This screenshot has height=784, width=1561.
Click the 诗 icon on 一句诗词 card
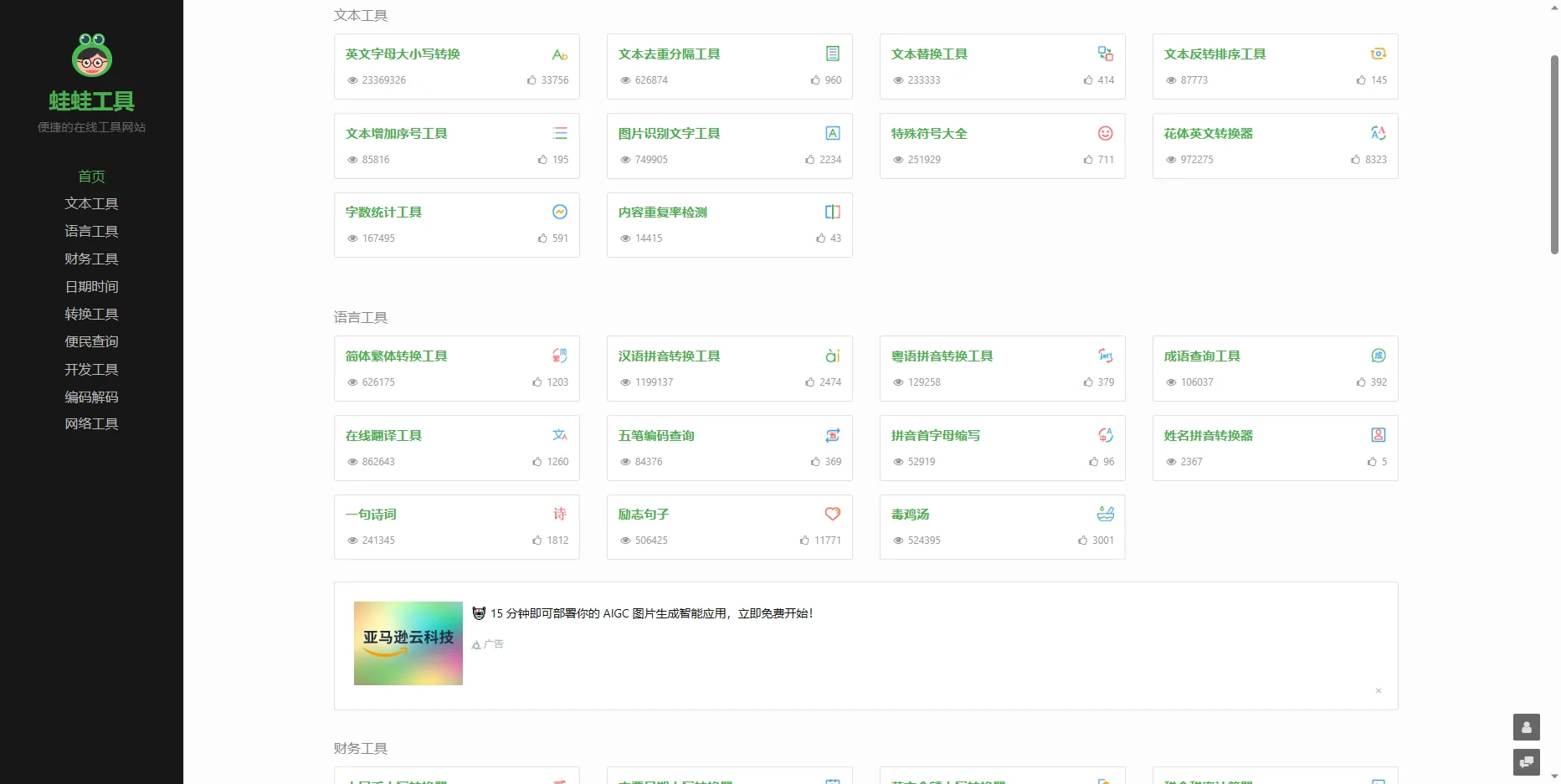pos(560,514)
